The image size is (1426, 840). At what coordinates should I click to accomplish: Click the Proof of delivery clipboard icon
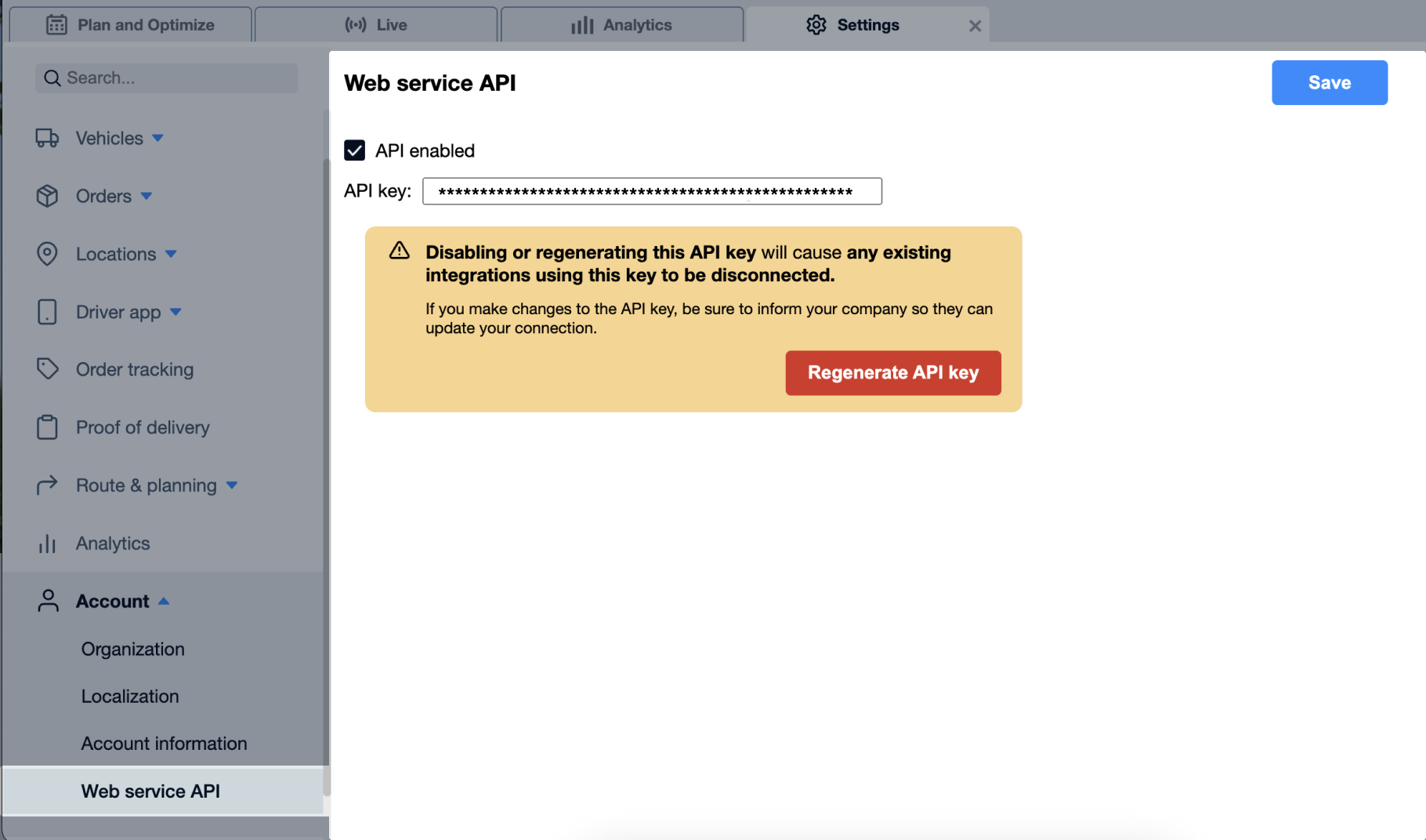tap(48, 427)
